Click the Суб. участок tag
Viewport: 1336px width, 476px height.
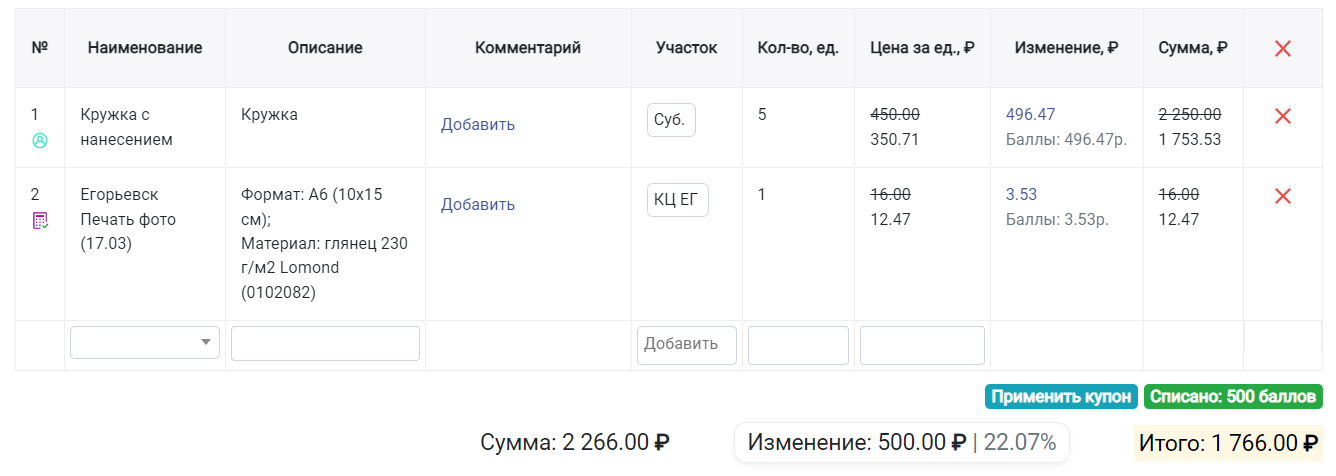tap(671, 120)
